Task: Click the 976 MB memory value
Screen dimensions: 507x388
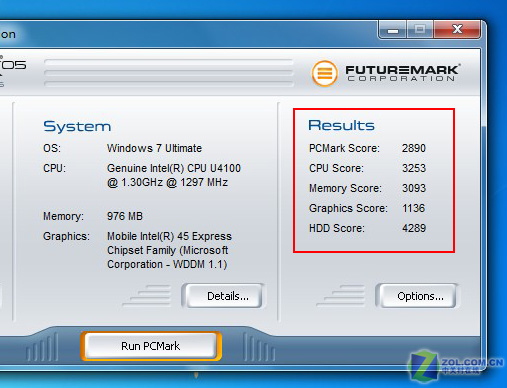Action: pyautogui.click(x=125, y=216)
